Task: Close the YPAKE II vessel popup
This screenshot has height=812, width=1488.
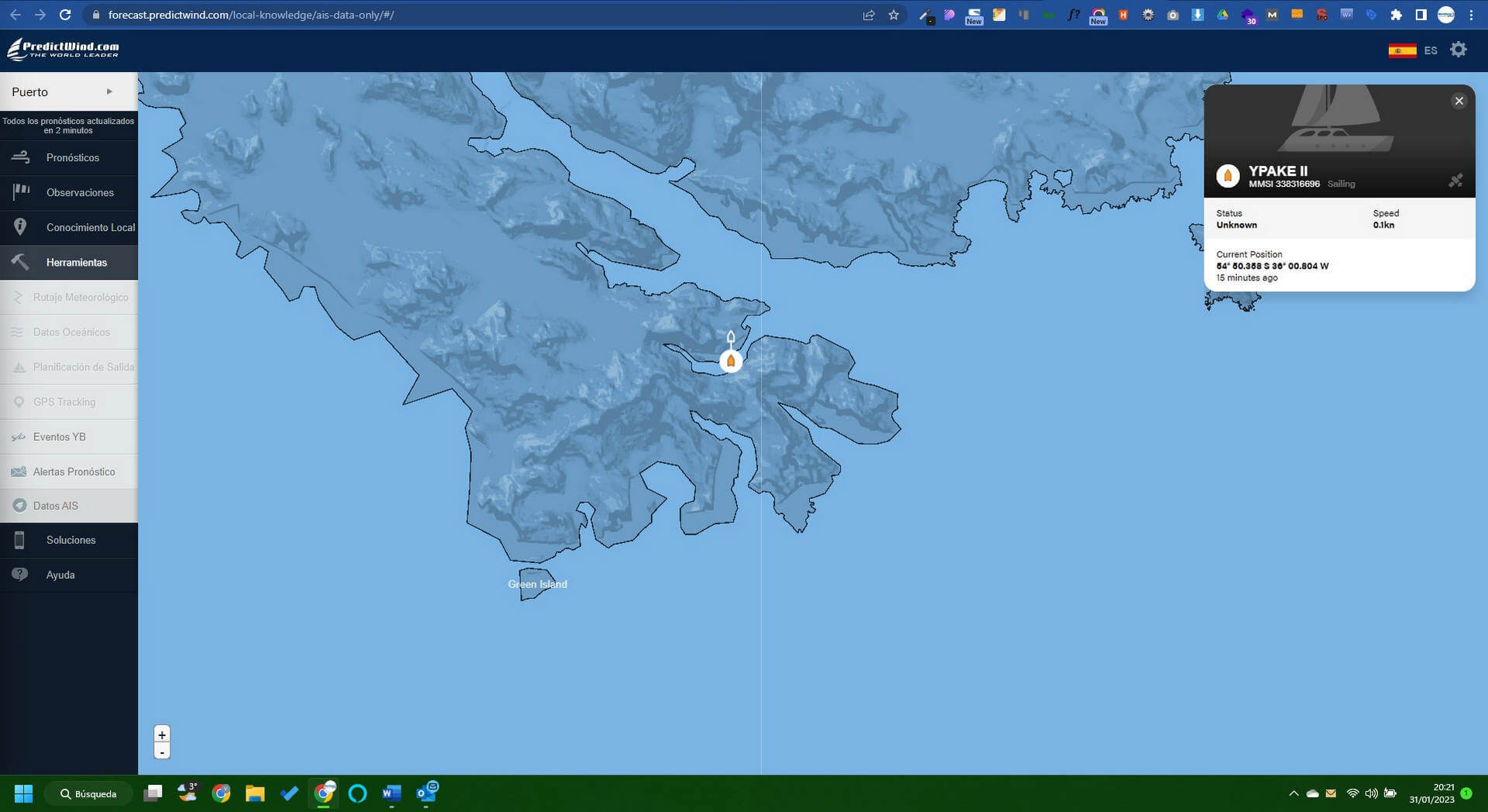Action: (1459, 101)
